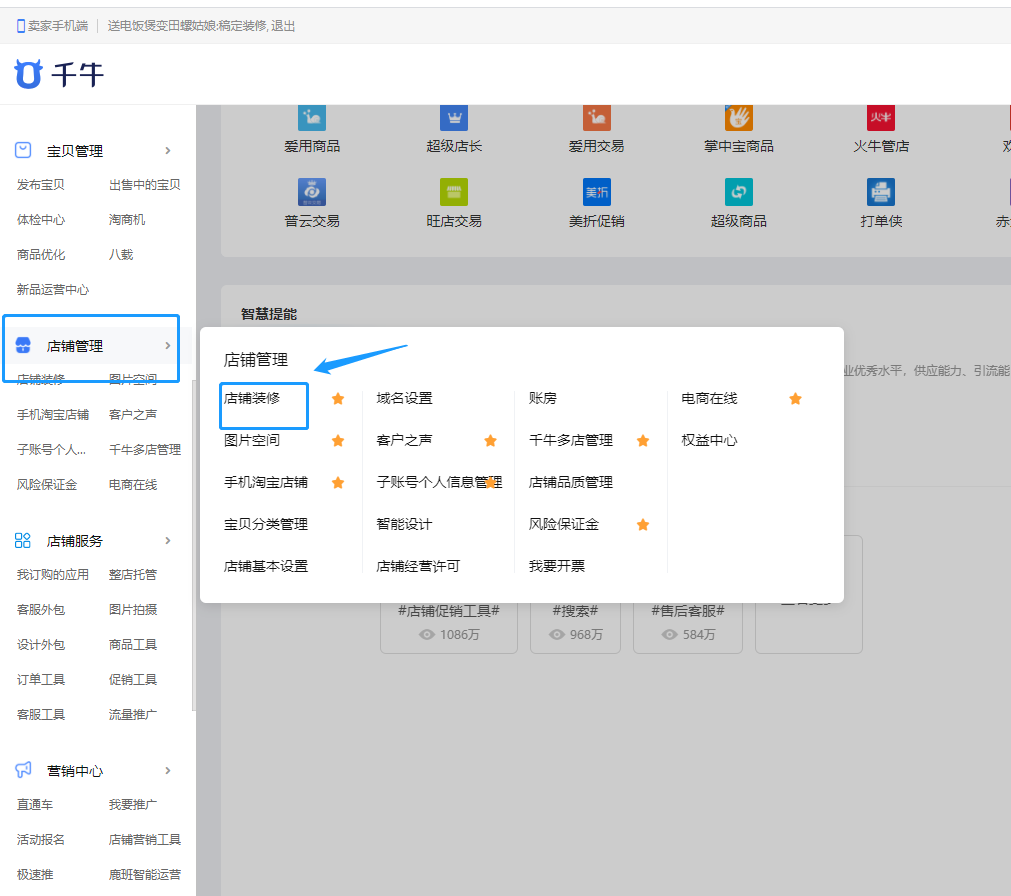Open the 火牛管店 app icon
The image size is (1011, 896).
pos(881,117)
